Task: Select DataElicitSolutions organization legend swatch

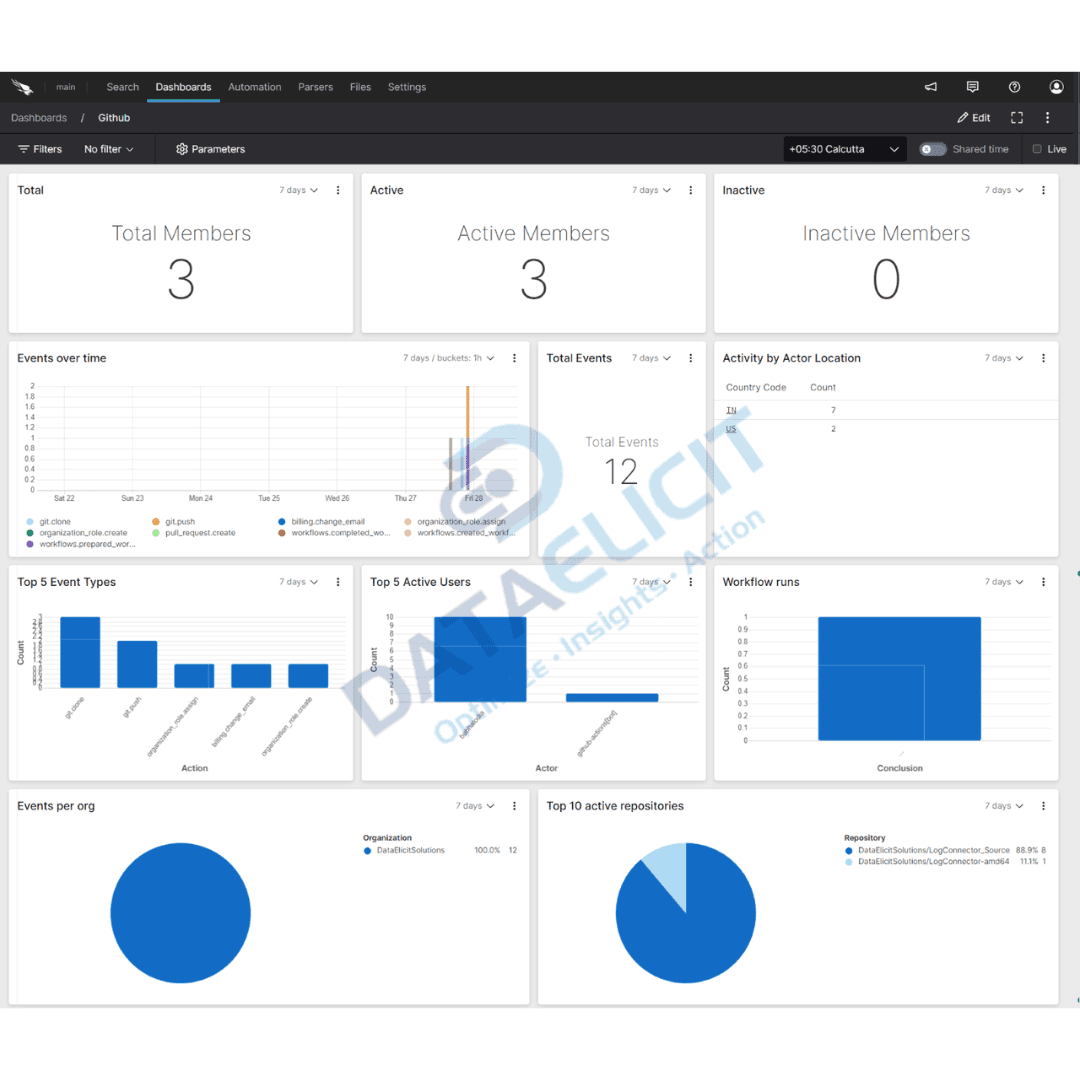Action: click(368, 850)
